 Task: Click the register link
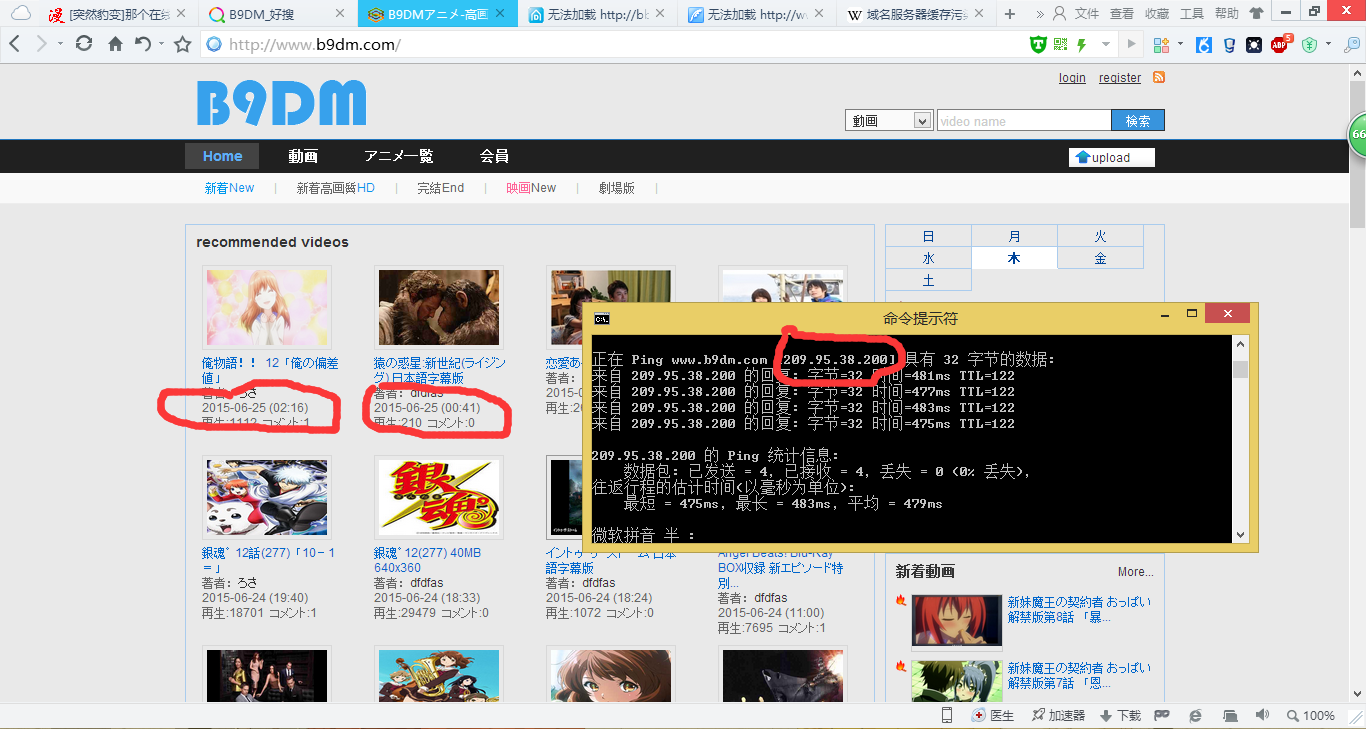(x=1120, y=78)
